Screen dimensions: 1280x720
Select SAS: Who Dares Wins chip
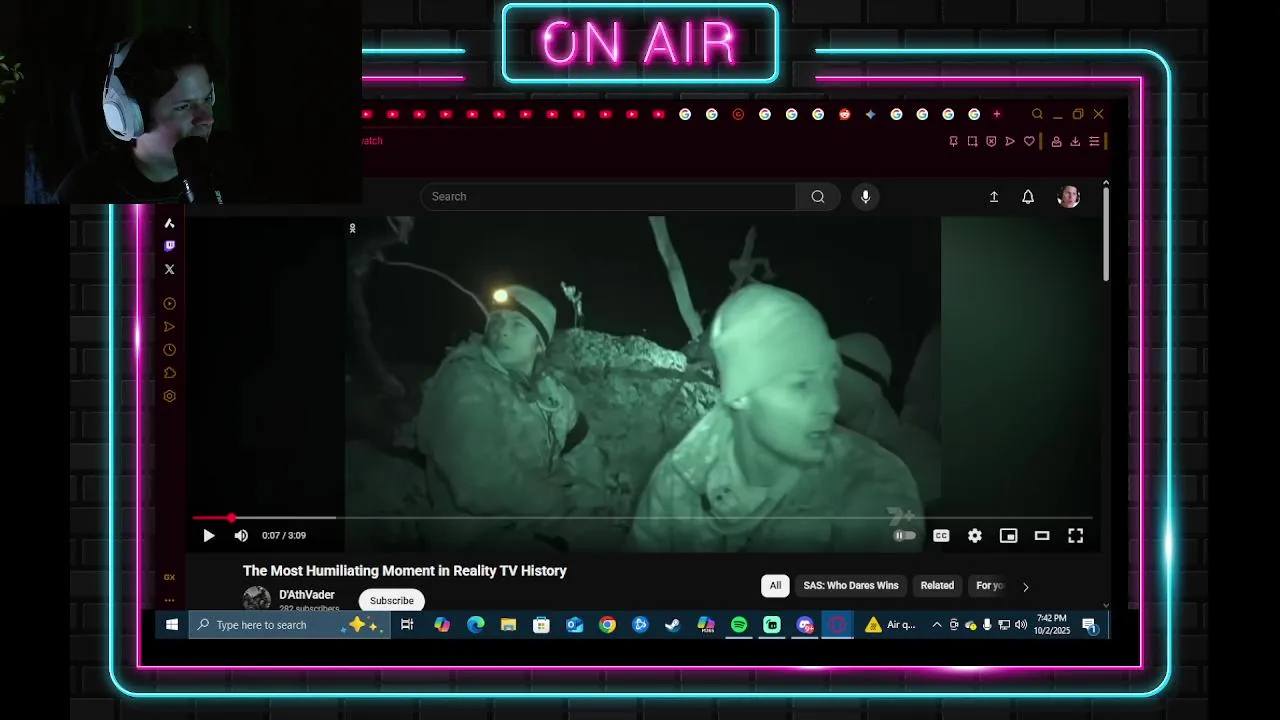pos(851,586)
